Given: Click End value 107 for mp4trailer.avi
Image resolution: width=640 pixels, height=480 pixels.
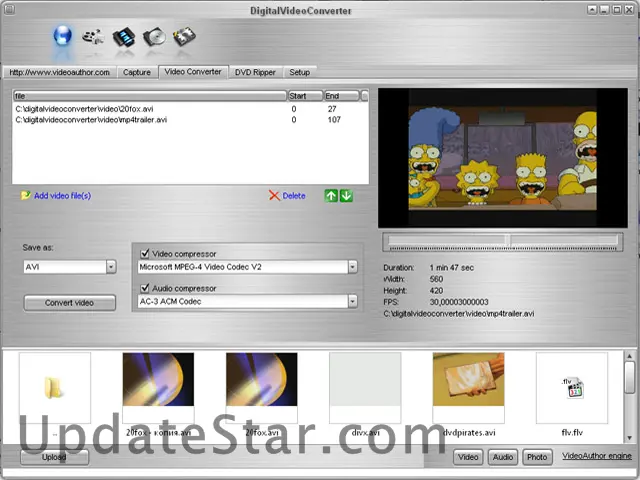Looking at the screenshot, I should coord(334,120).
